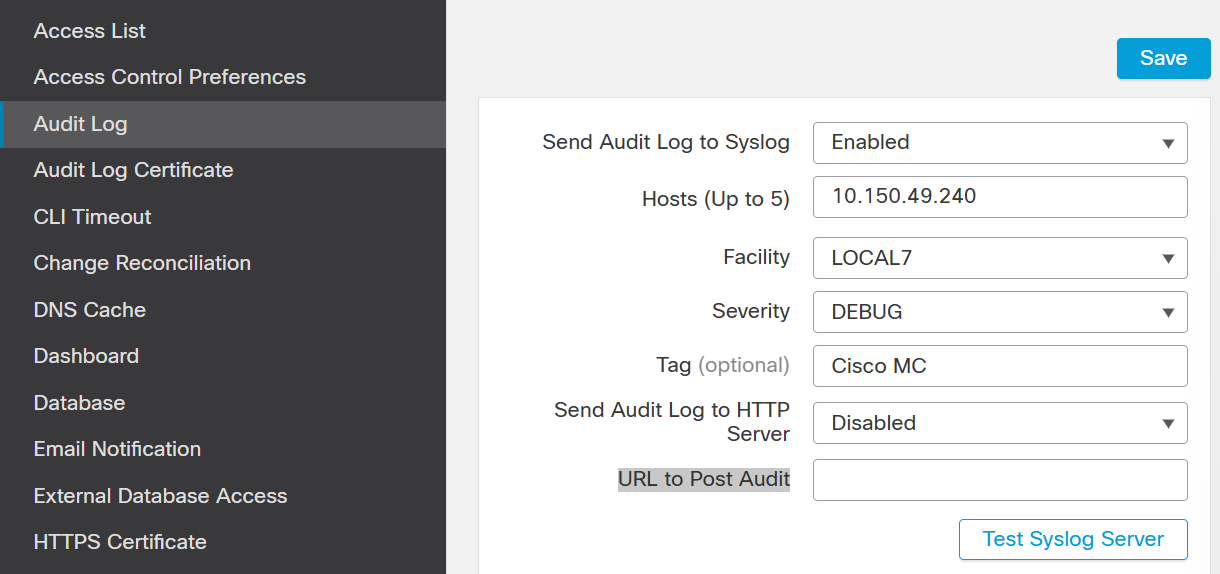Viewport: 1220px width, 574px height.
Task: Select DNS Cache in the sidebar
Action: coord(90,310)
